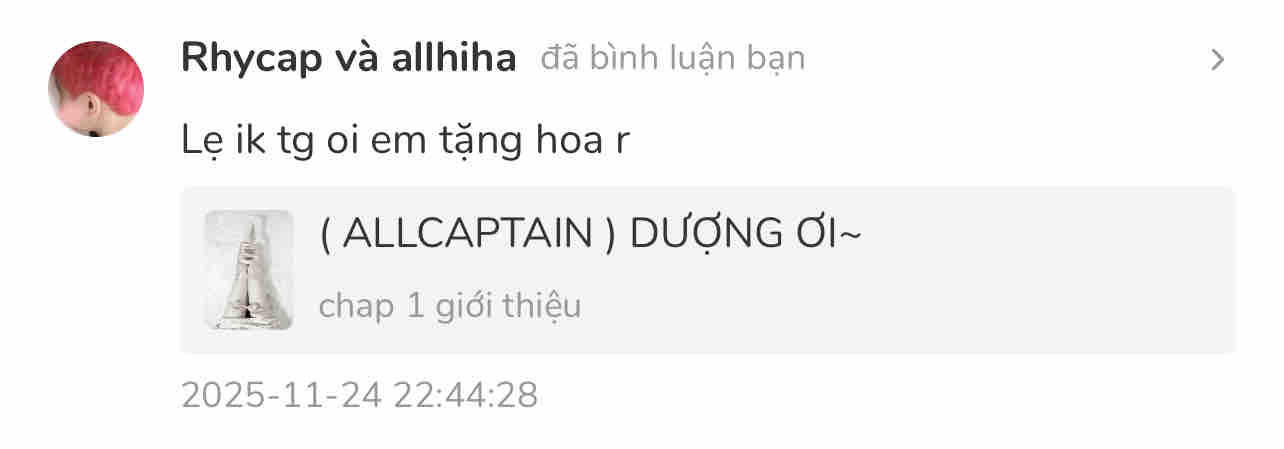Screen dimensions: 1284x449
Task: Click the timestamp 2025-11-24 22:44:28
Action: click(360, 396)
